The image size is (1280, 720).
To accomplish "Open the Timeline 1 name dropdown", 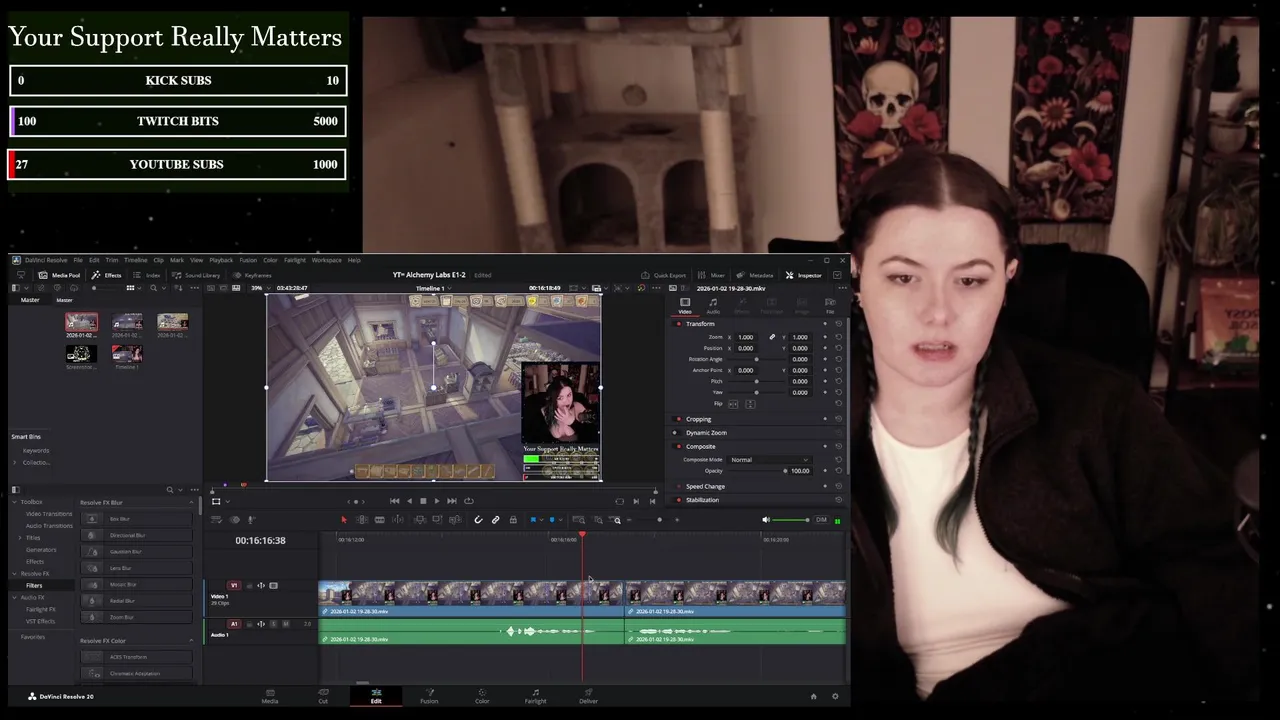I will [432, 288].
